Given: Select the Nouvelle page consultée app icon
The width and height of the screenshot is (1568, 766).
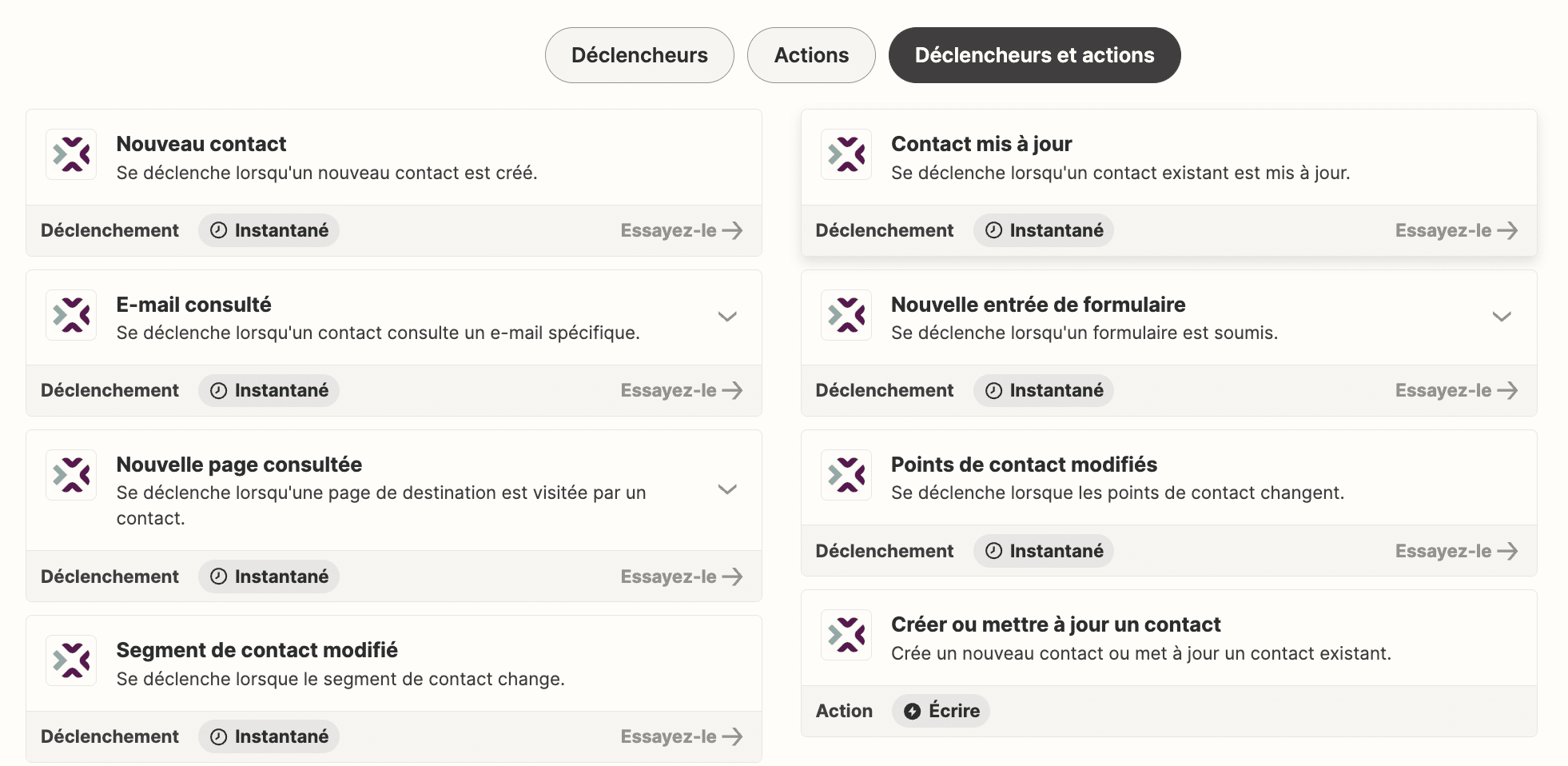Looking at the screenshot, I should (70, 475).
